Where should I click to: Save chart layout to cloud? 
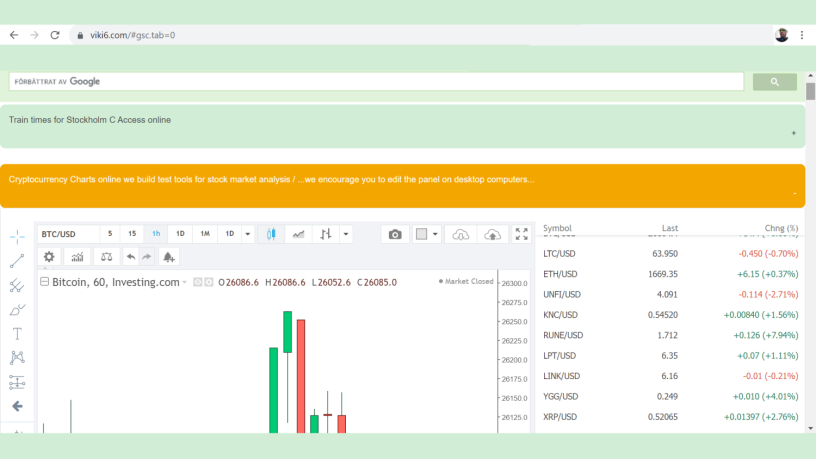coord(492,234)
